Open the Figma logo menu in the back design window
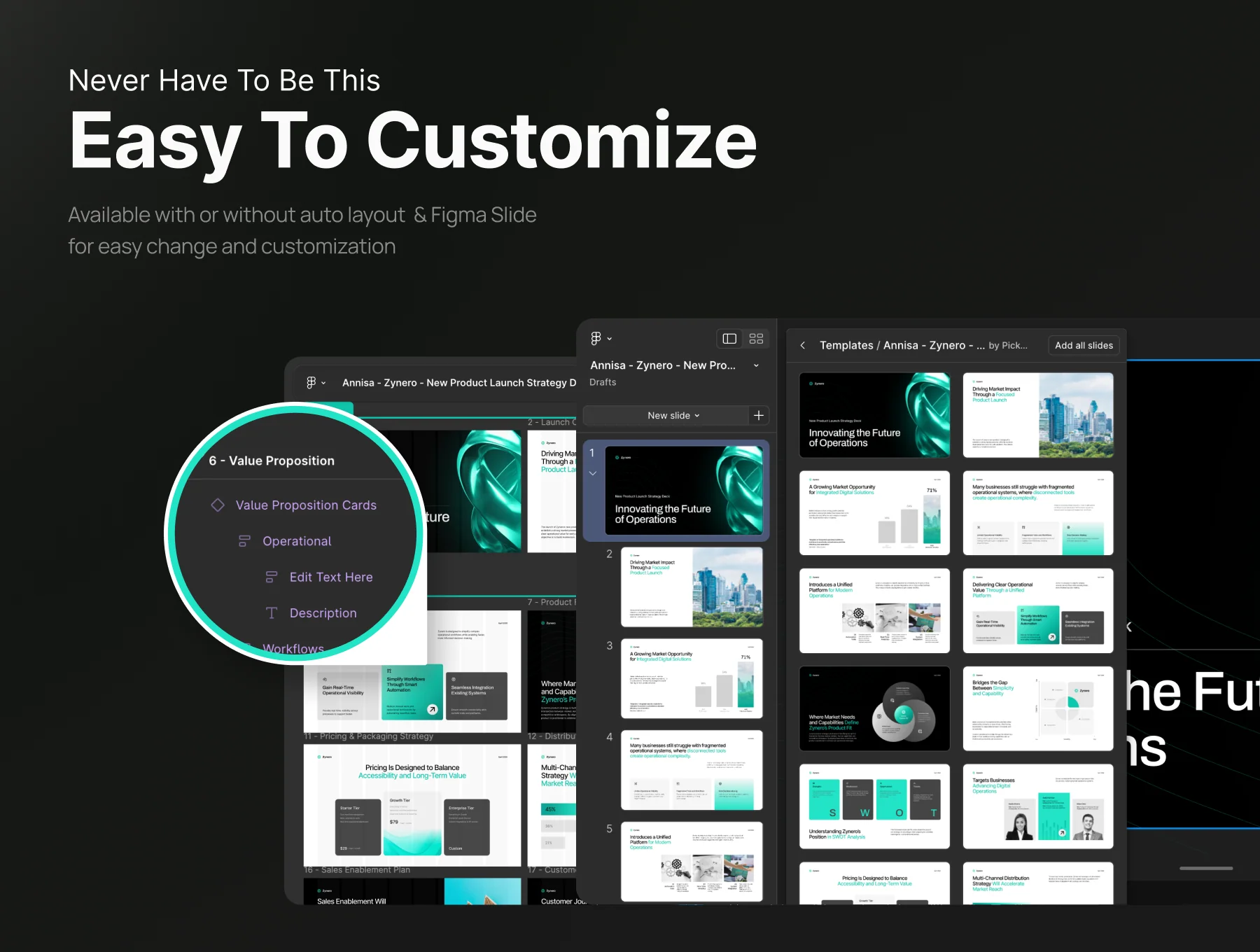The height and width of the screenshot is (952, 1260). [x=316, y=383]
